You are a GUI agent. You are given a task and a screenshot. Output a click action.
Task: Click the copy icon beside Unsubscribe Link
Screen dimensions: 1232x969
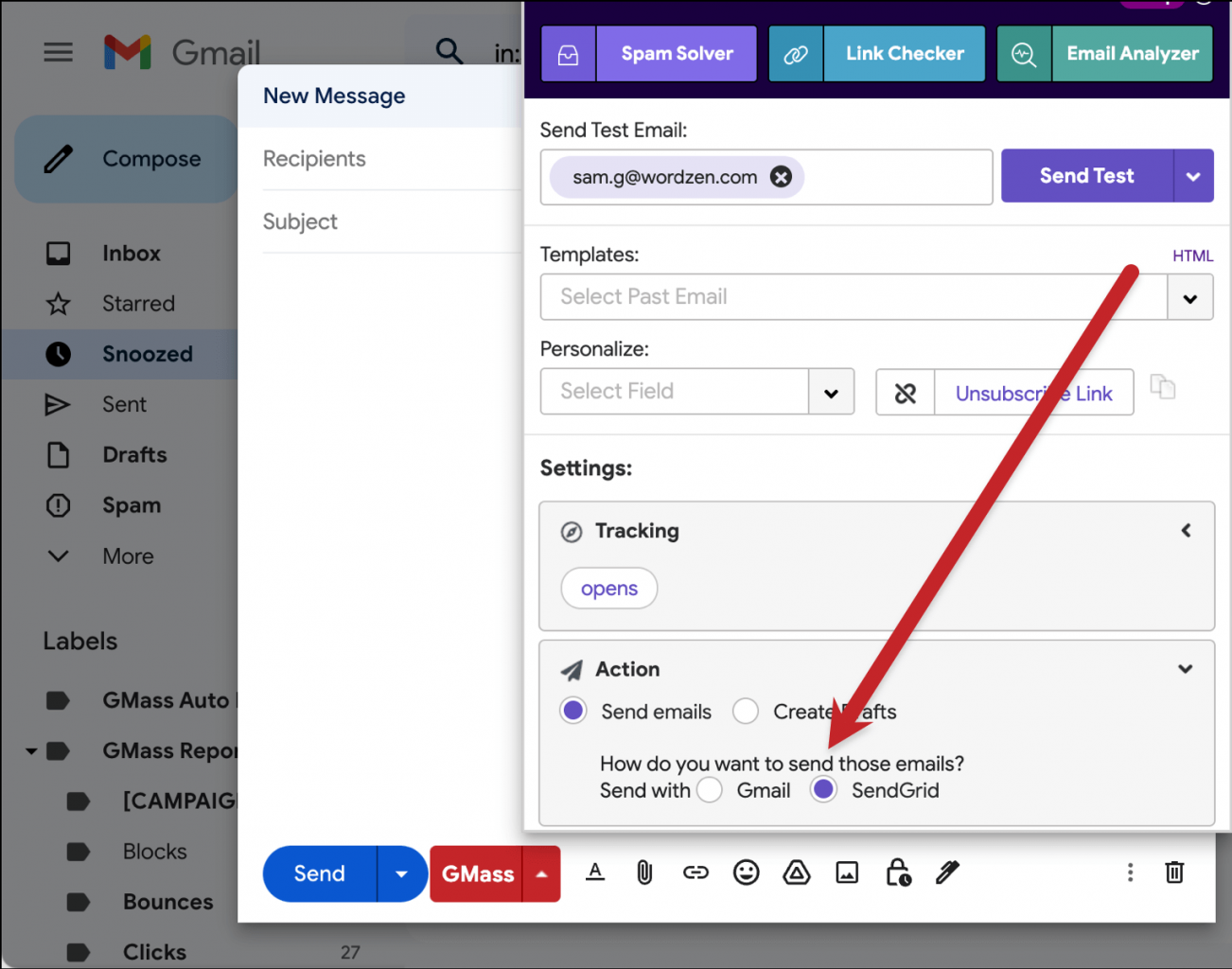(1162, 387)
